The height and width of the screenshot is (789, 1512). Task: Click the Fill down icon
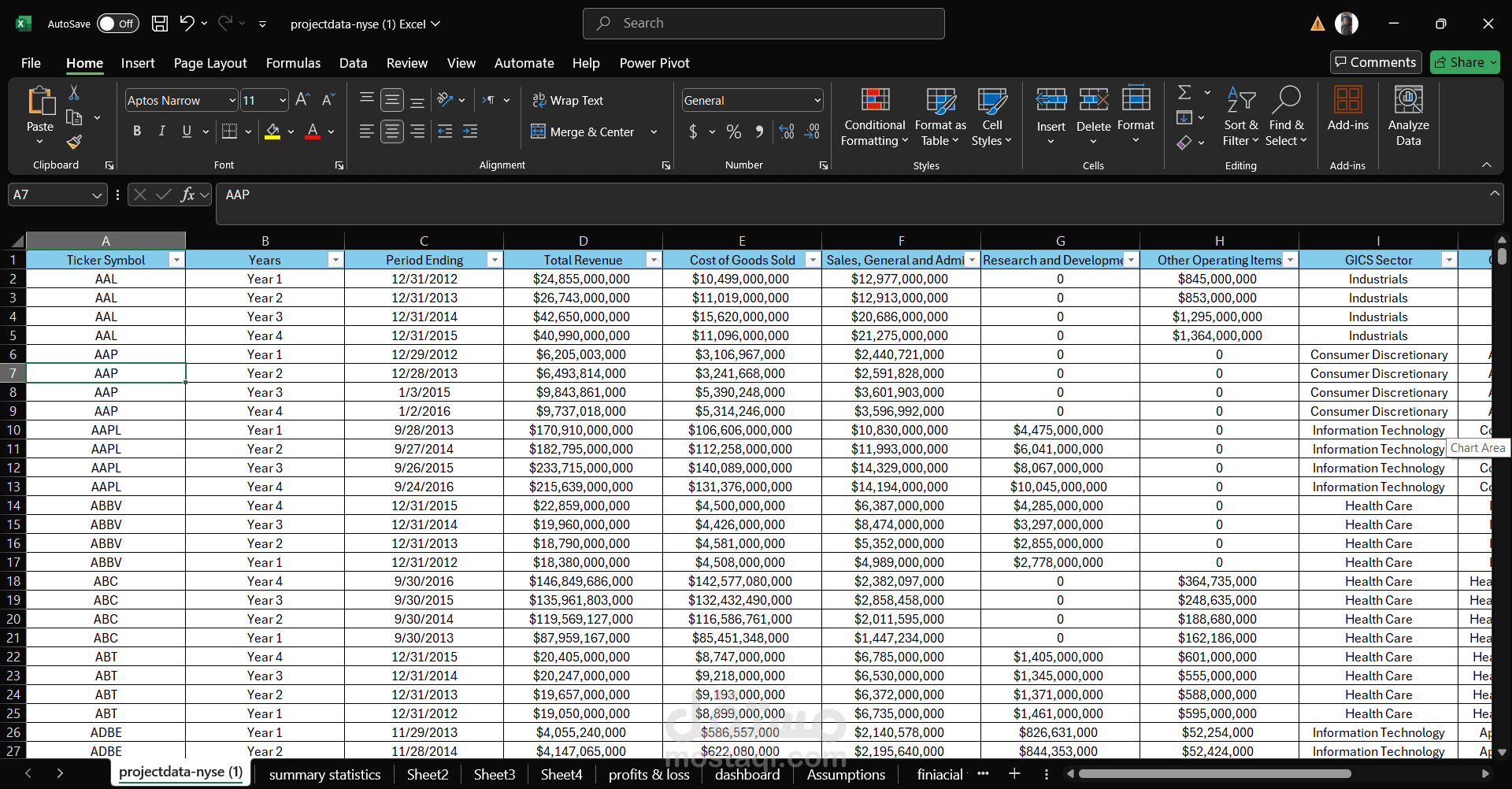pos(1184,117)
